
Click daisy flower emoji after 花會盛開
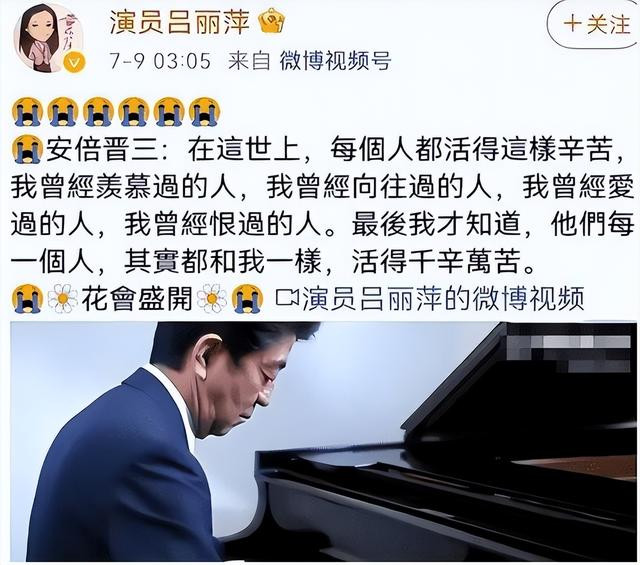point(212,298)
